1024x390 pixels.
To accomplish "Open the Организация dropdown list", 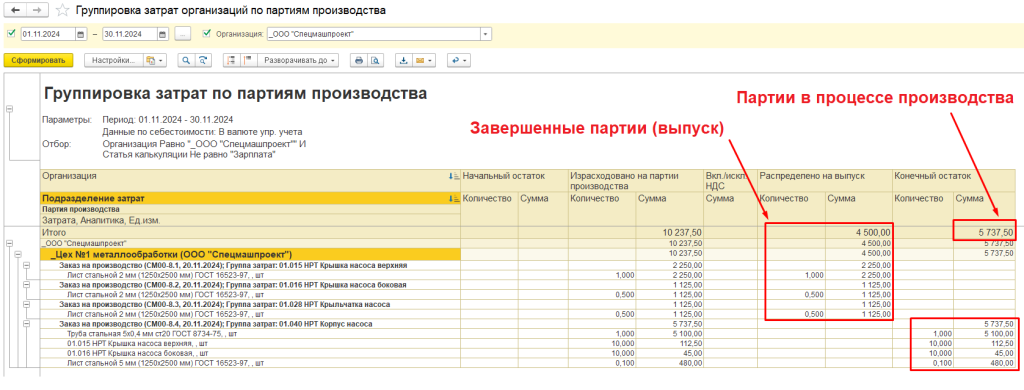I will pyautogui.click(x=486, y=34).
